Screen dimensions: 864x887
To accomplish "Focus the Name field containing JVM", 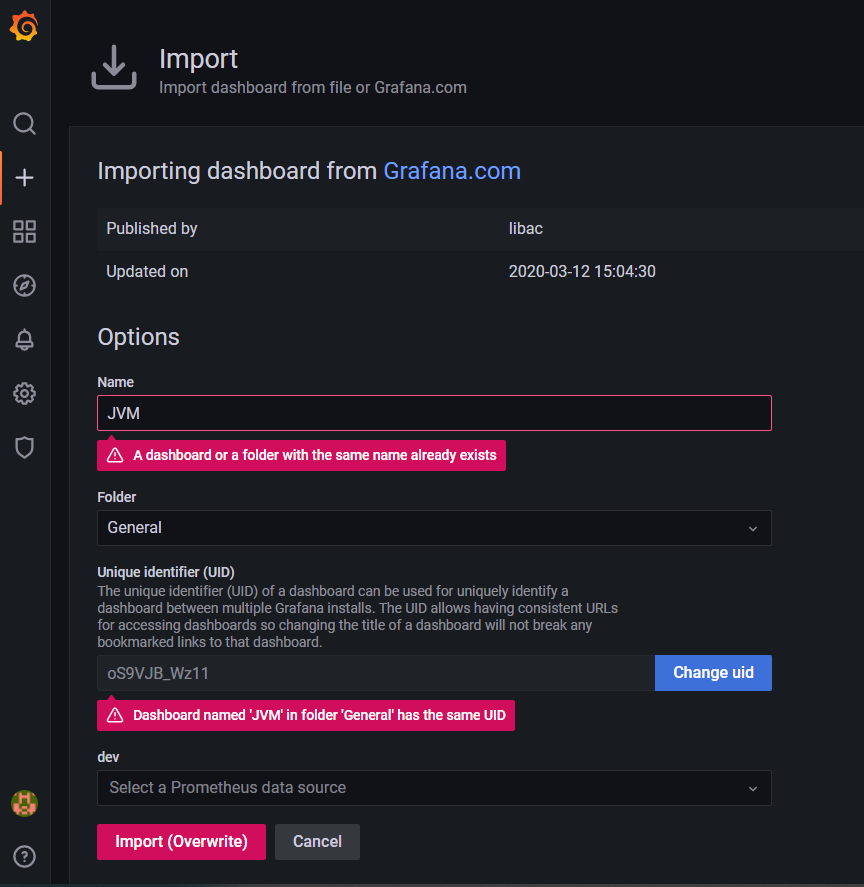I will [x=434, y=413].
